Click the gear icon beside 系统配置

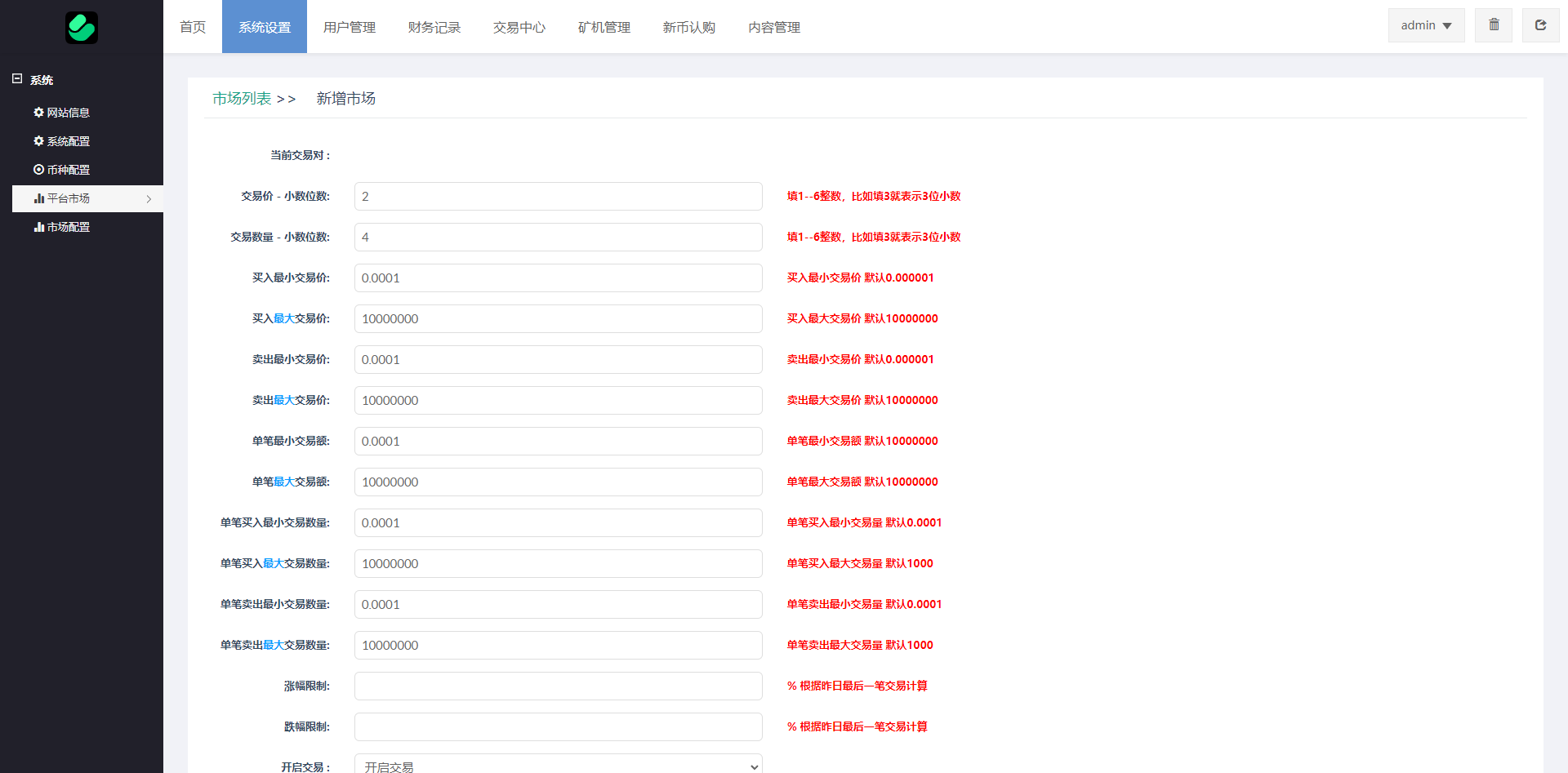point(38,141)
